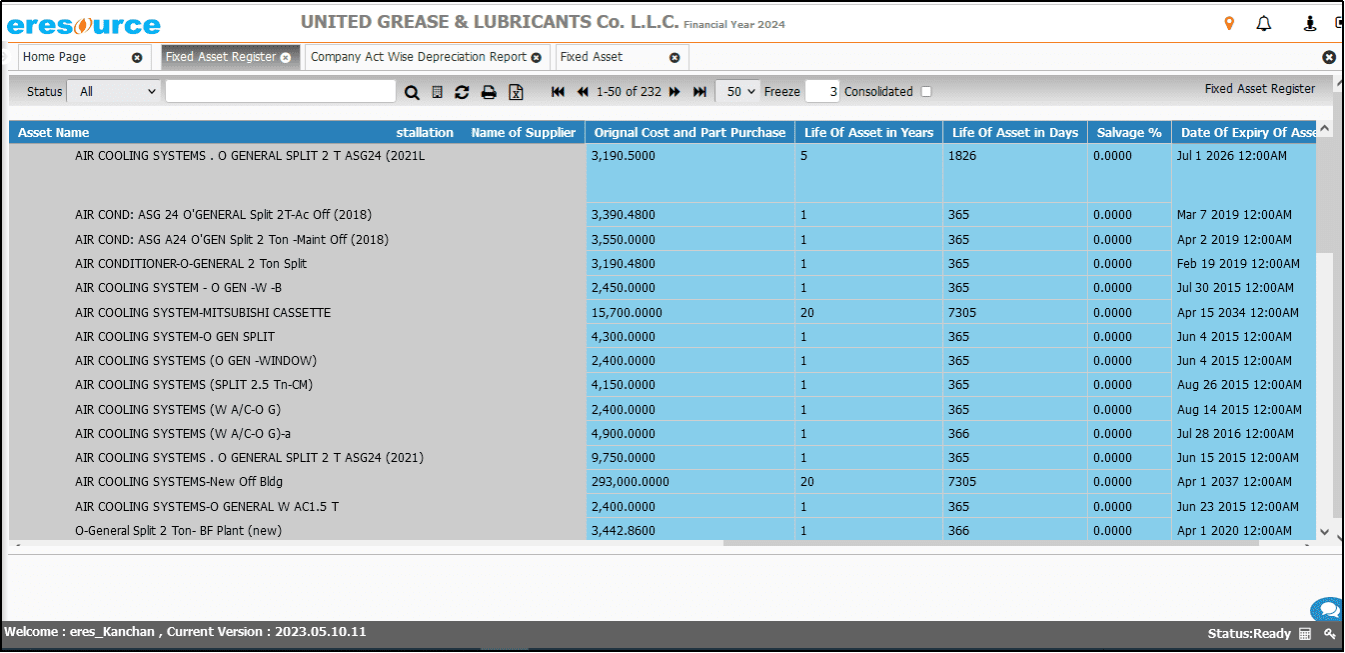The image size is (1345, 653).
Task: Toggle the Consolidated checkbox
Action: 926,92
